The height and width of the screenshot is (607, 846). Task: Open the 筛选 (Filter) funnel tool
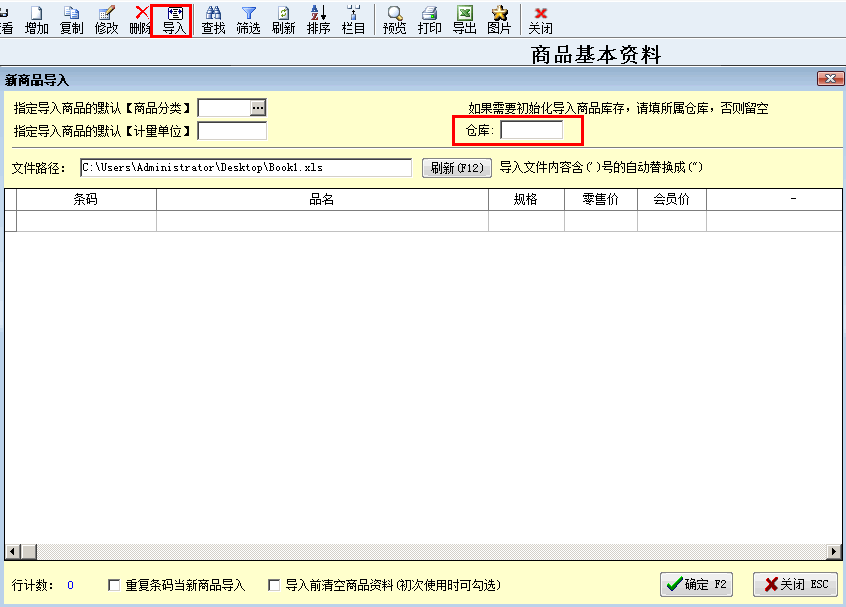(x=248, y=21)
